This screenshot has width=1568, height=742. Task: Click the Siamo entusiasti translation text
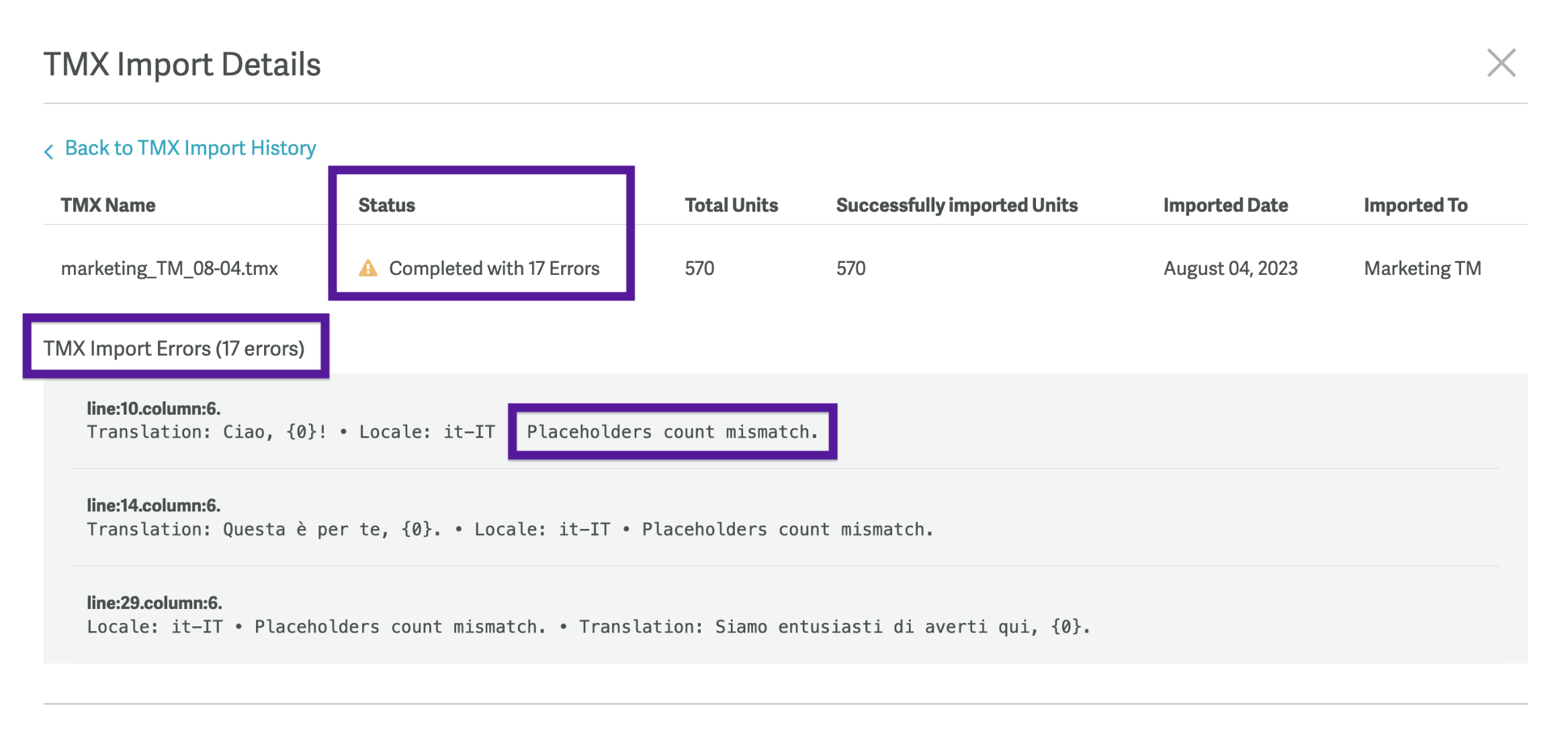tap(834, 627)
